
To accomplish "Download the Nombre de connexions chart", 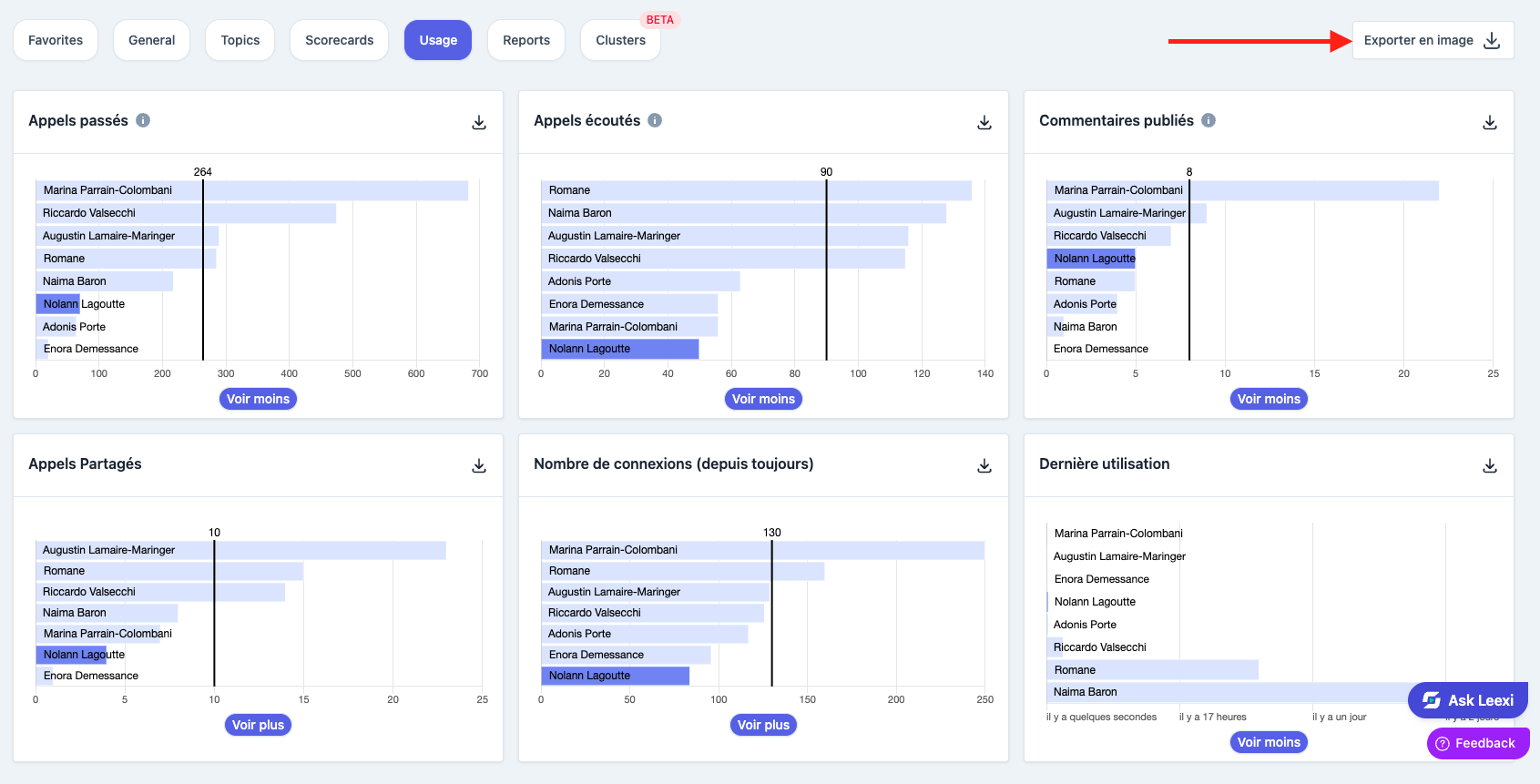I will click(x=984, y=465).
